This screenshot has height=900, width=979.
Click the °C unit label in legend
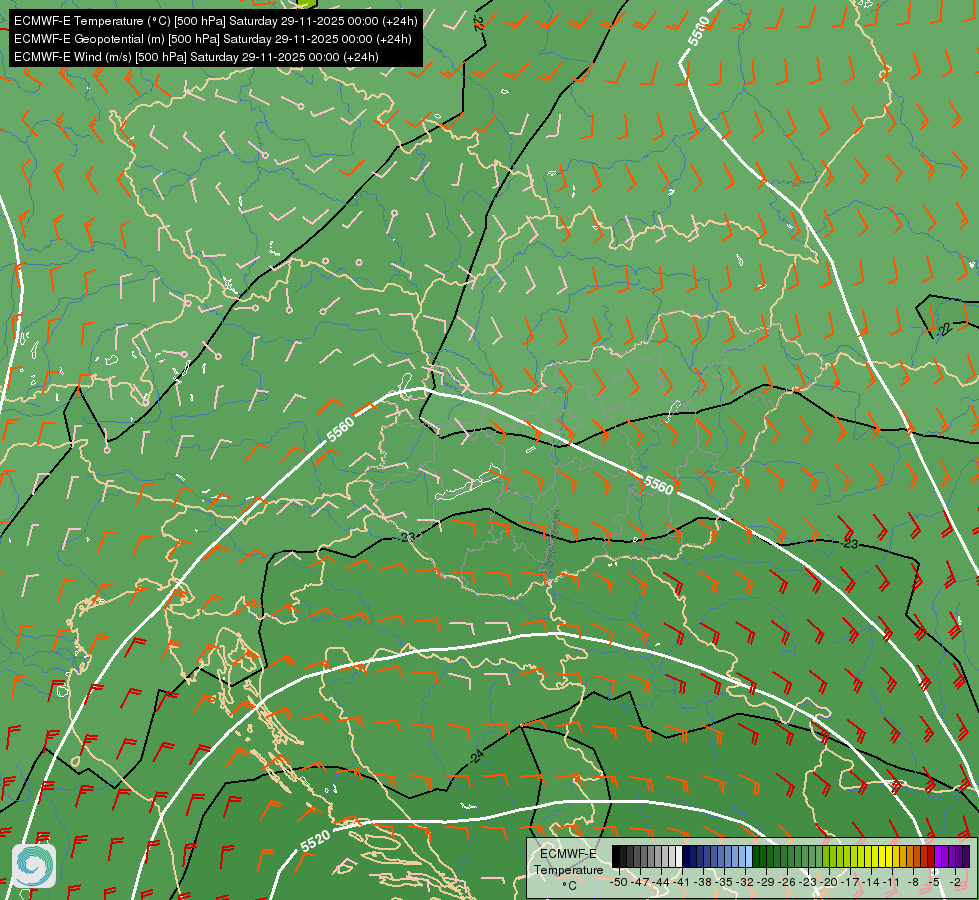pyautogui.click(x=569, y=886)
